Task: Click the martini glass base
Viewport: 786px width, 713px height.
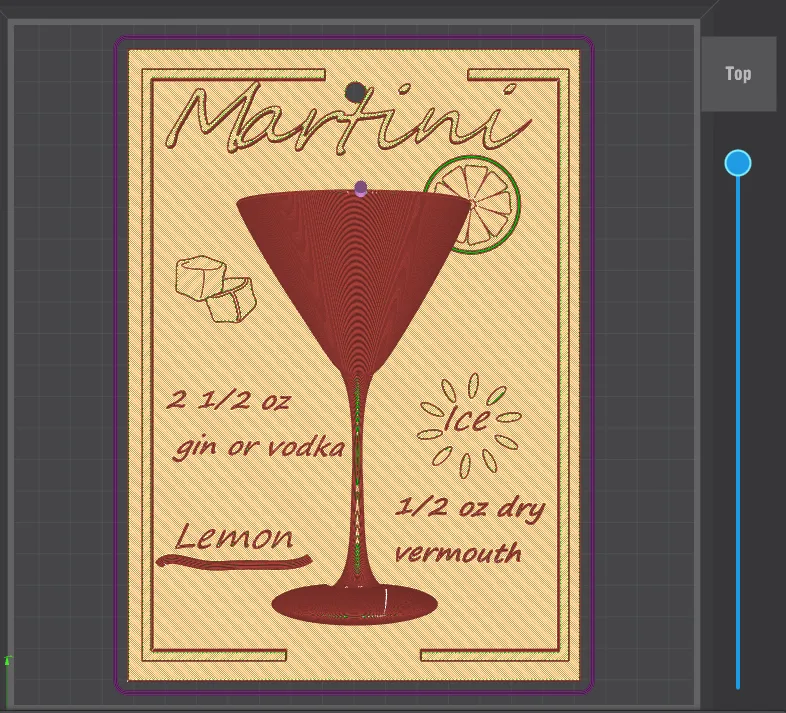Action: [x=355, y=603]
